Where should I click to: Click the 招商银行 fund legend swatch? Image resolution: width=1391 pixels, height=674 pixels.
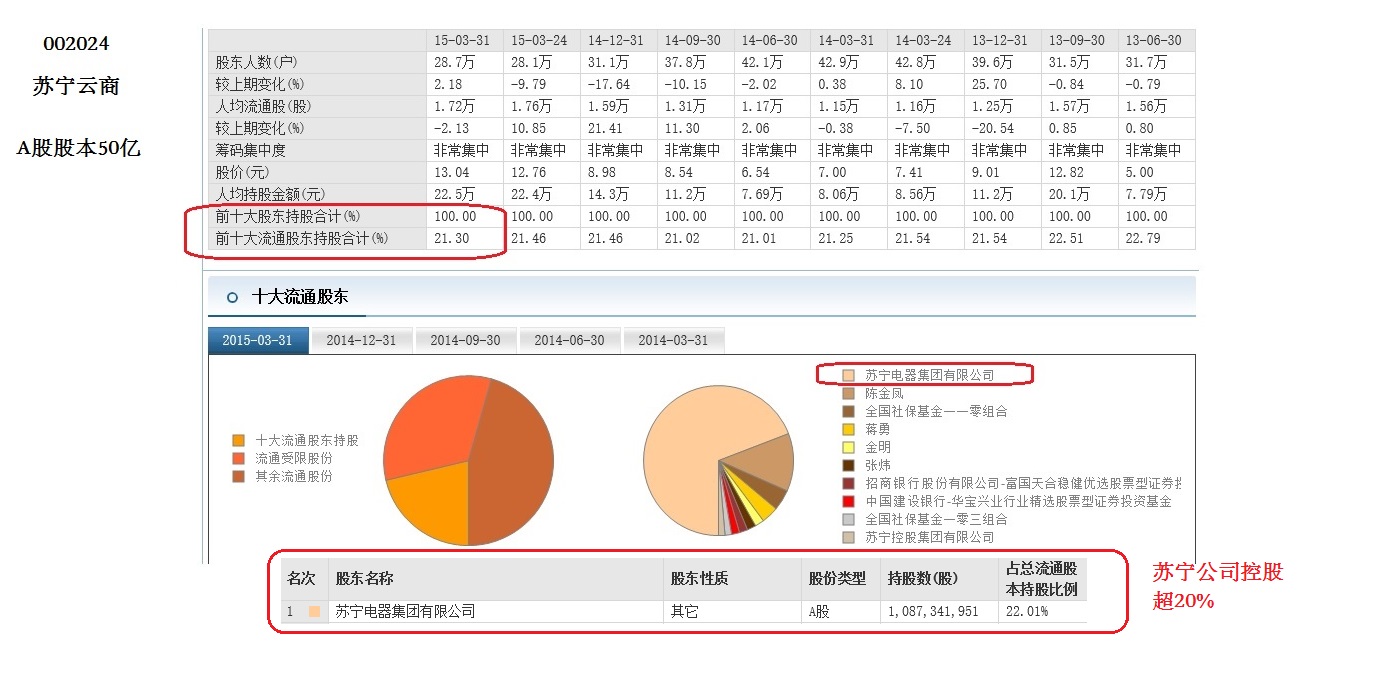(848, 483)
